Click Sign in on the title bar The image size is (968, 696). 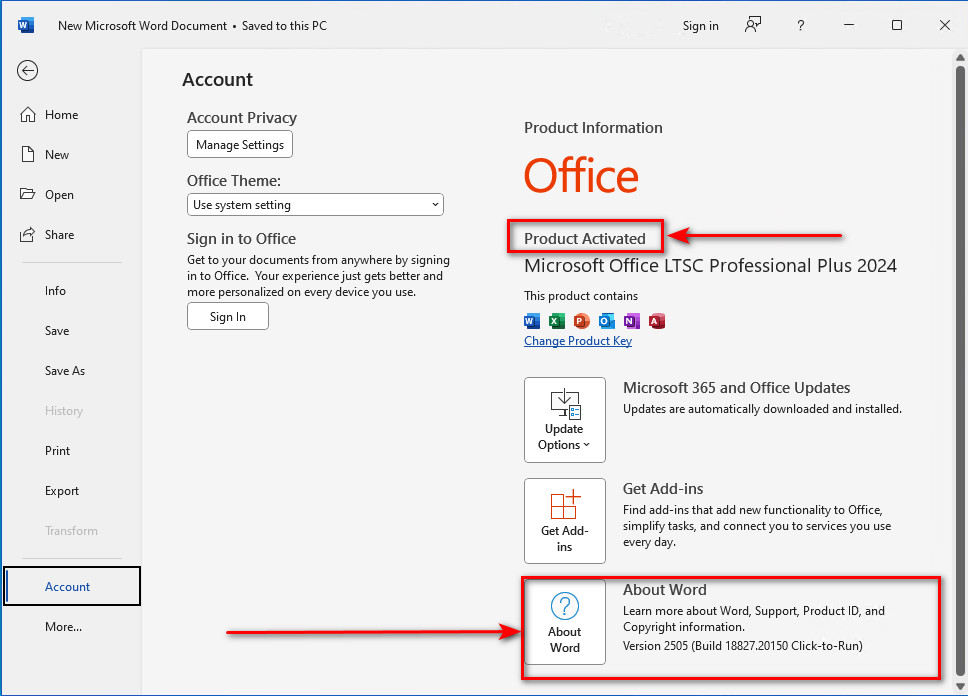tap(700, 26)
